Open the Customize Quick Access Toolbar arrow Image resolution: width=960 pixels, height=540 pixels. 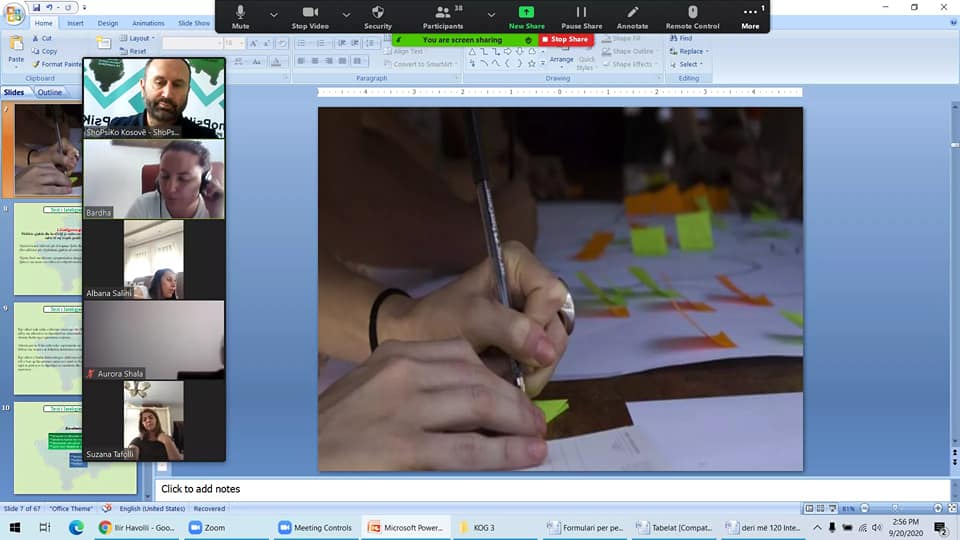[84, 7]
